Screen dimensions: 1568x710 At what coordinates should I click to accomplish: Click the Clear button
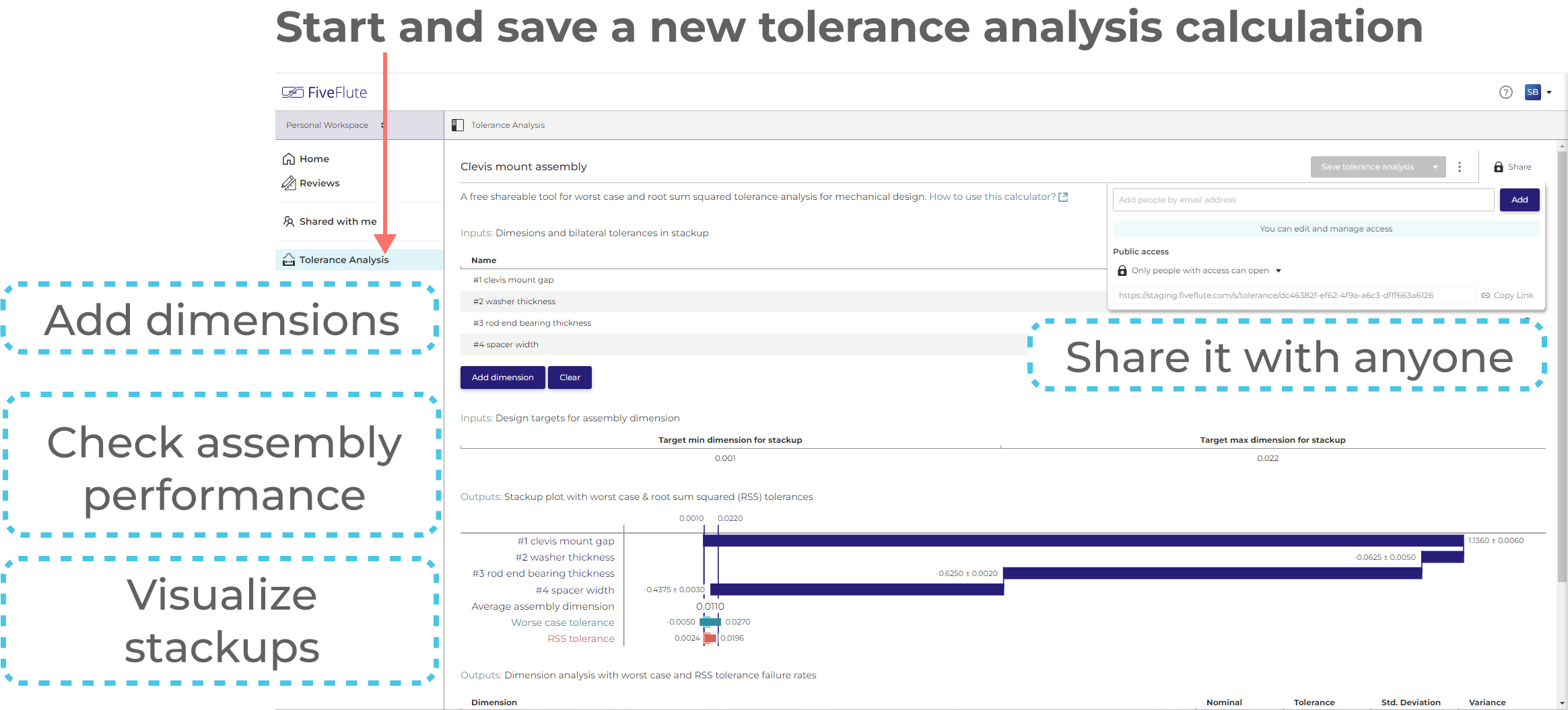pos(570,378)
